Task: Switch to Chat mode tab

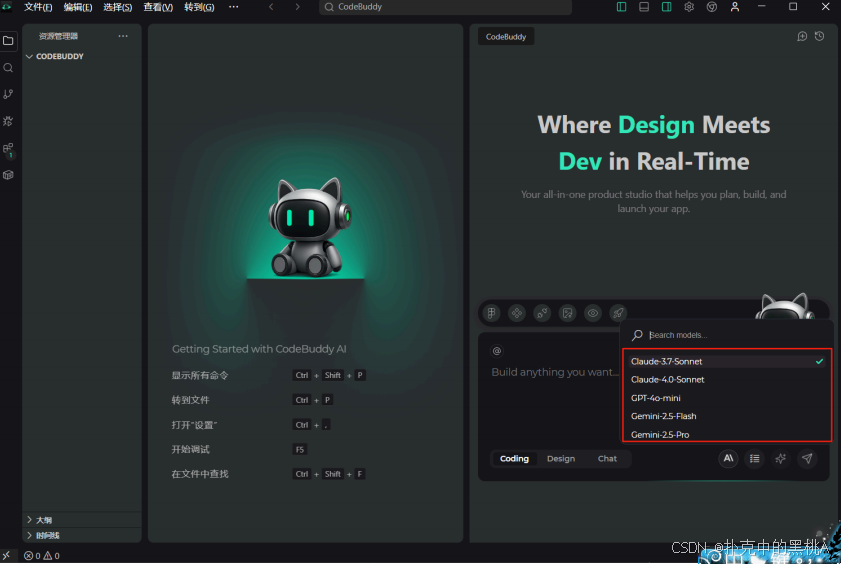Action: 607,458
